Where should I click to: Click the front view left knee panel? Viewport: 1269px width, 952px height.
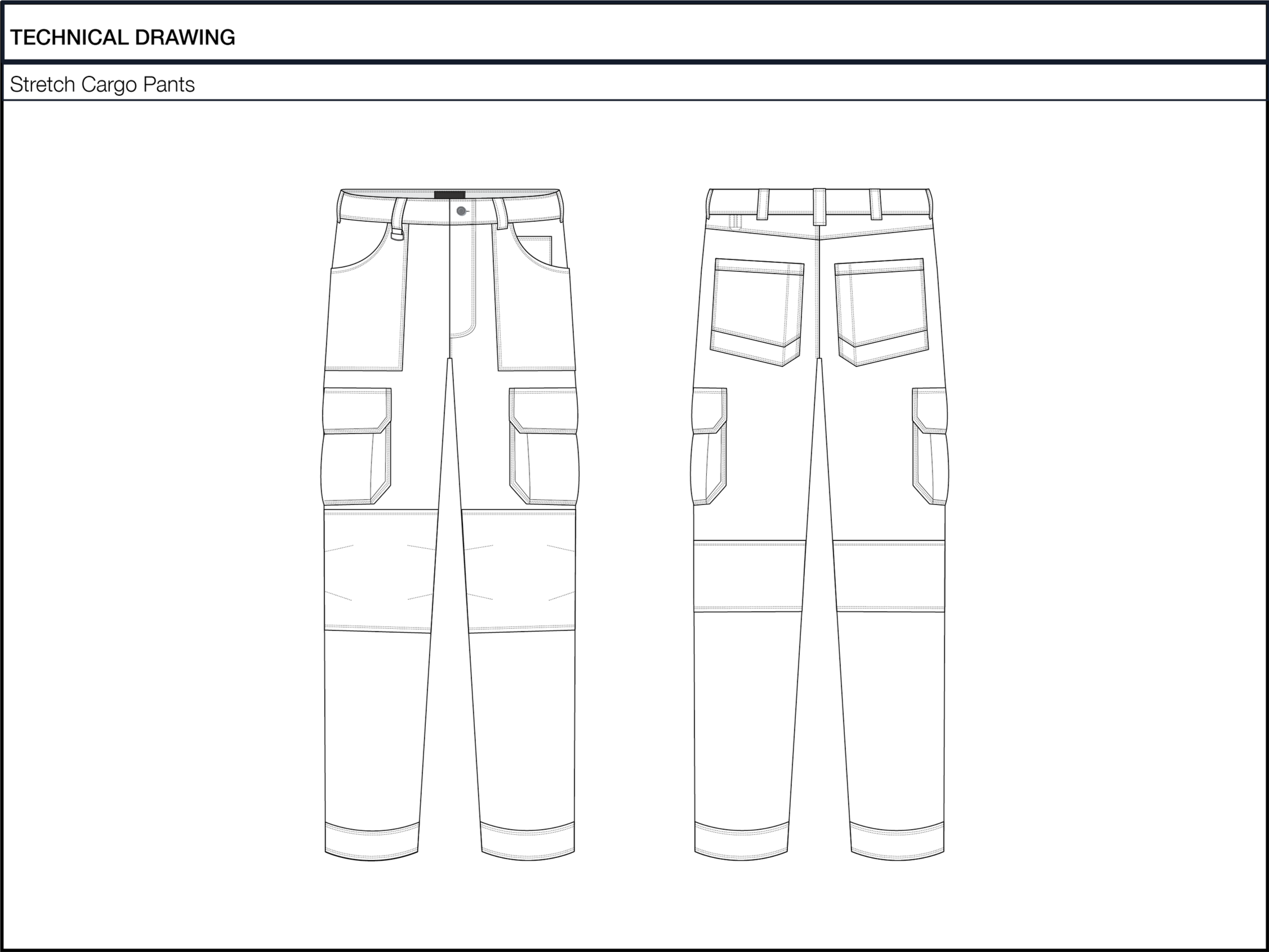click(x=379, y=571)
